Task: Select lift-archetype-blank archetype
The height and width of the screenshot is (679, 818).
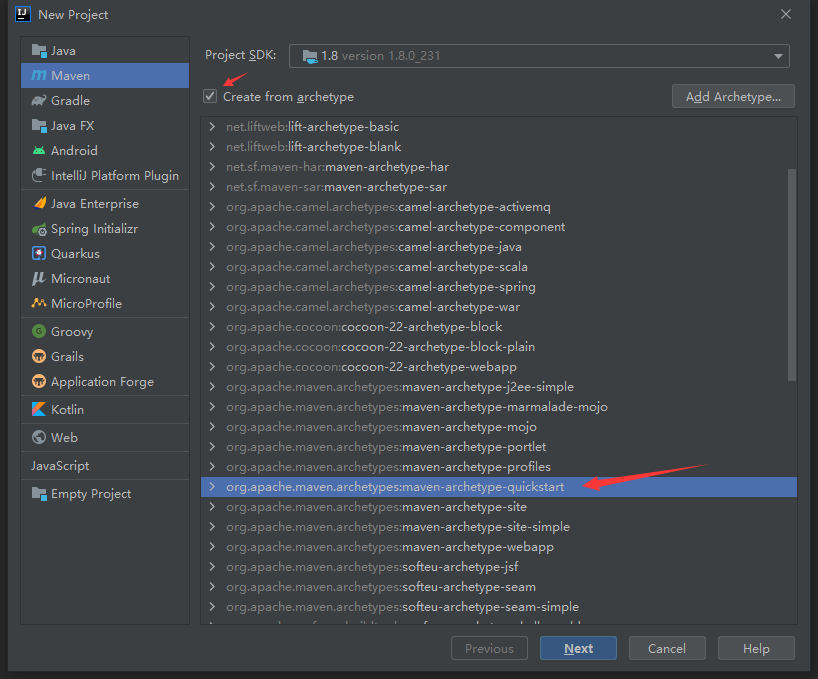Action: (499, 147)
